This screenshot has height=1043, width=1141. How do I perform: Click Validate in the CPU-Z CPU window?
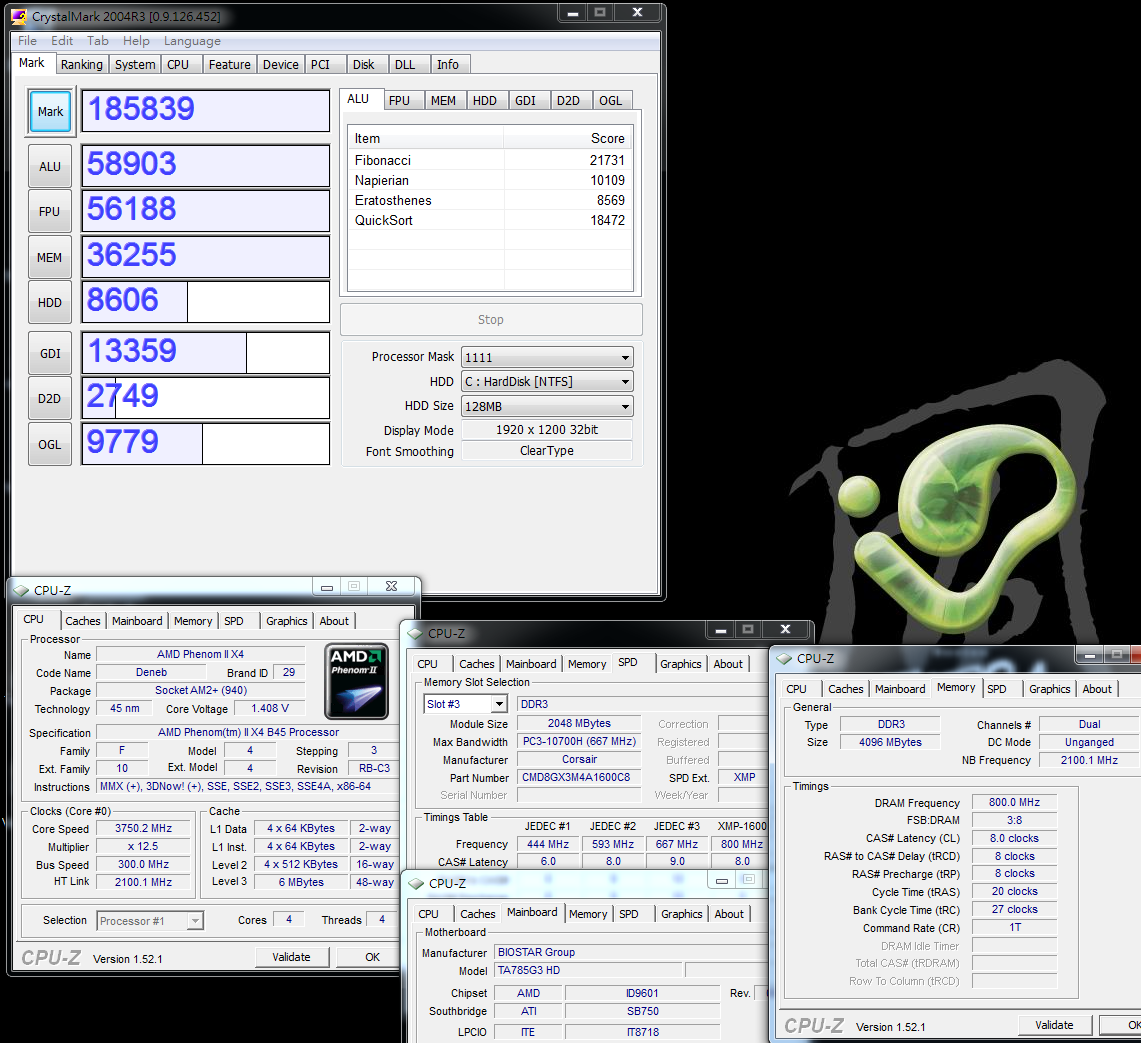tap(292, 957)
